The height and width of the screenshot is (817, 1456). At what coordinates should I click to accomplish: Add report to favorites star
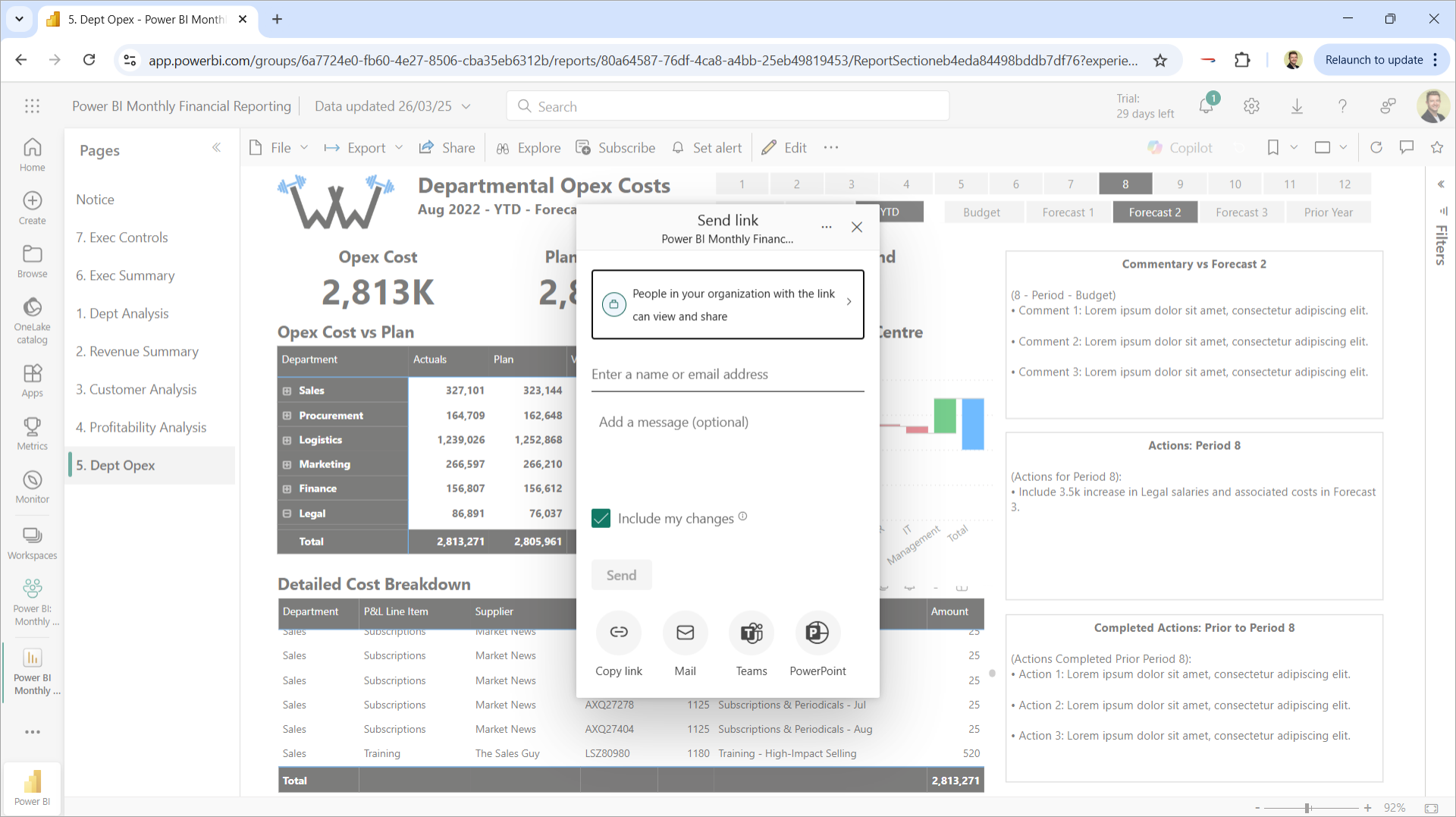point(1437,148)
